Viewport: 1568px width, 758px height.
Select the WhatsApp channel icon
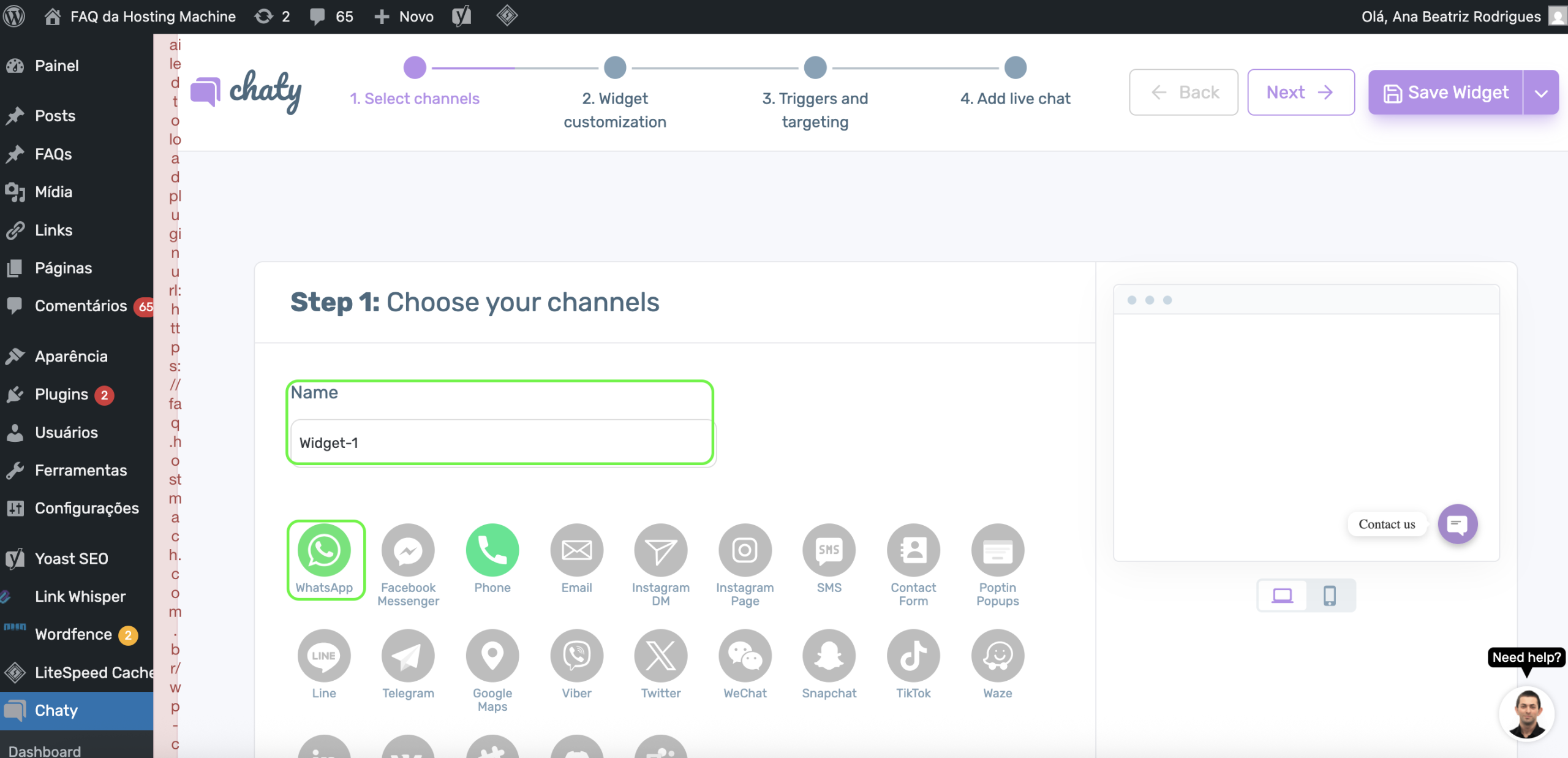(324, 550)
